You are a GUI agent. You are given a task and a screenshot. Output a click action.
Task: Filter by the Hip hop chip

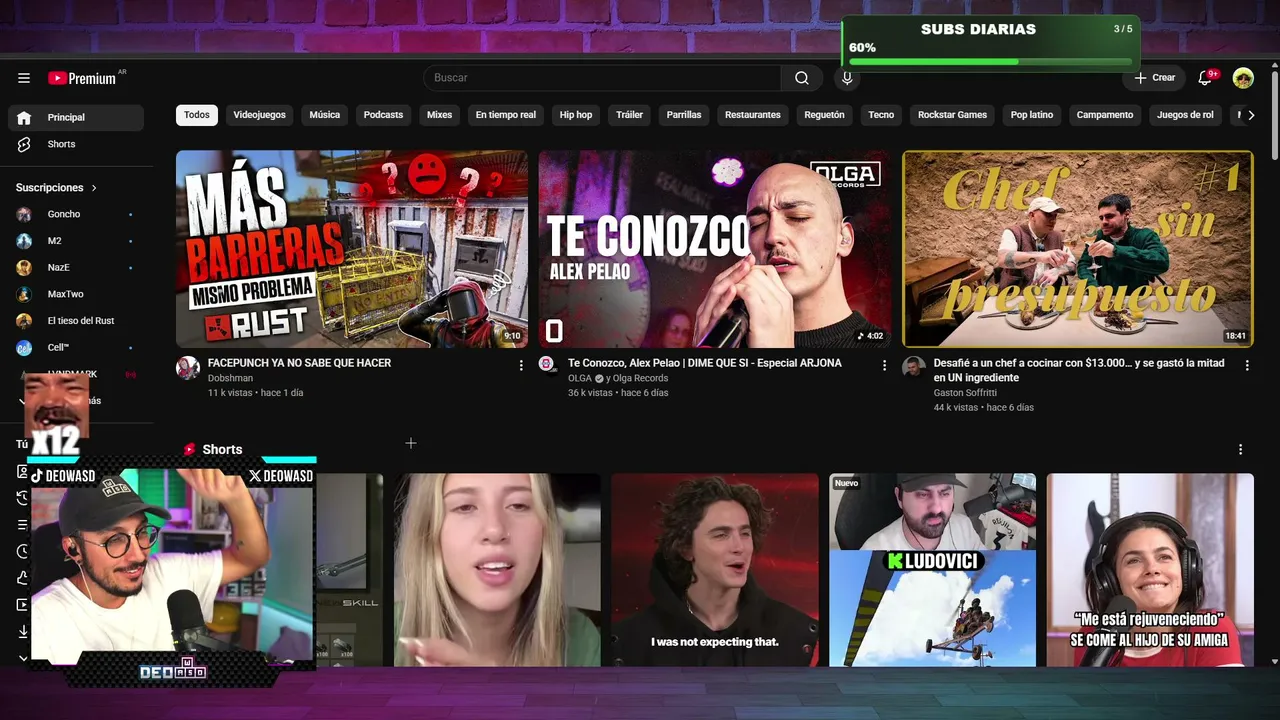(x=576, y=115)
